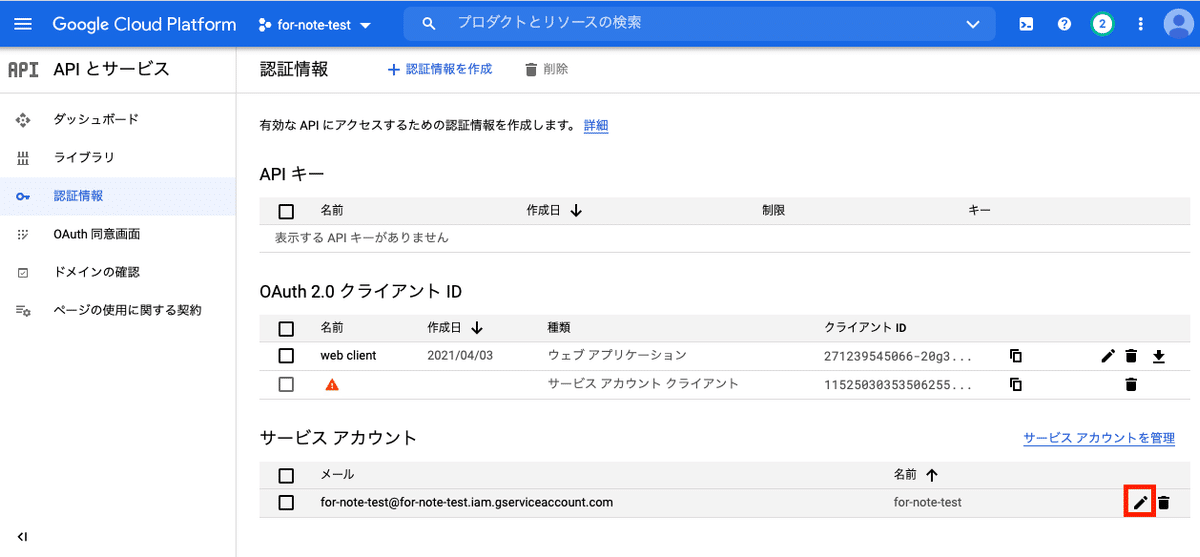Open サービス アカウントを管理 link
This screenshot has height=557, width=1200.
[1099, 438]
